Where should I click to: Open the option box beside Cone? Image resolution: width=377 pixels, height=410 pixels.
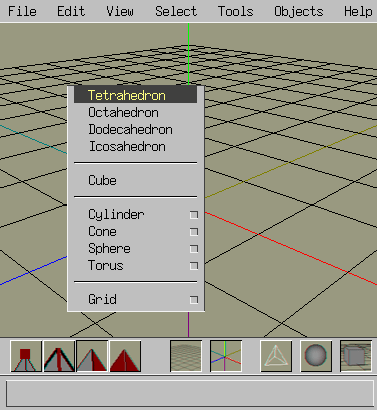194,232
